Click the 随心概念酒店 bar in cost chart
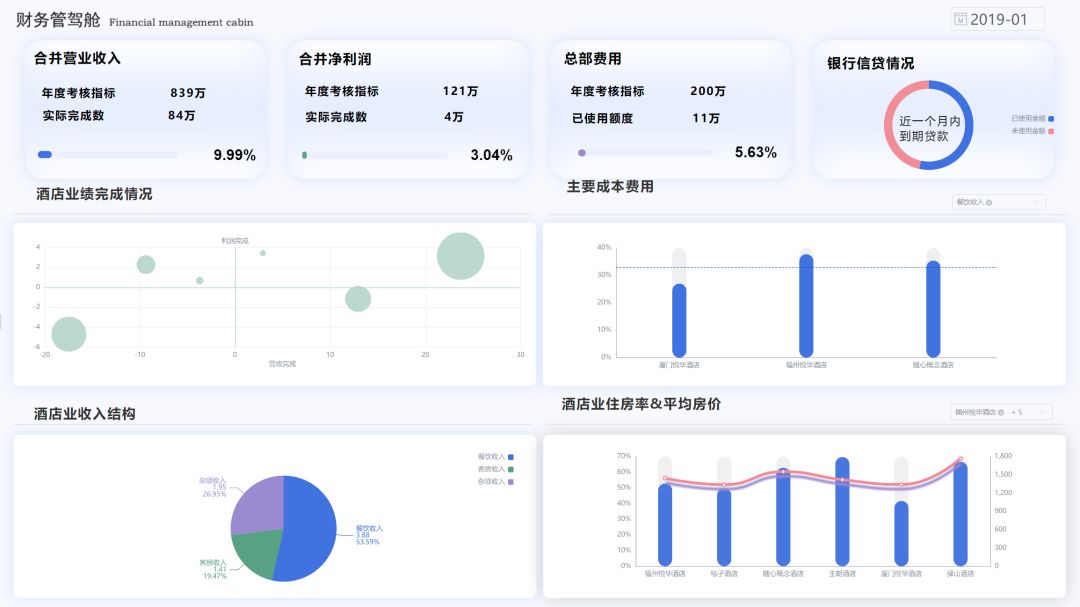 (933, 309)
